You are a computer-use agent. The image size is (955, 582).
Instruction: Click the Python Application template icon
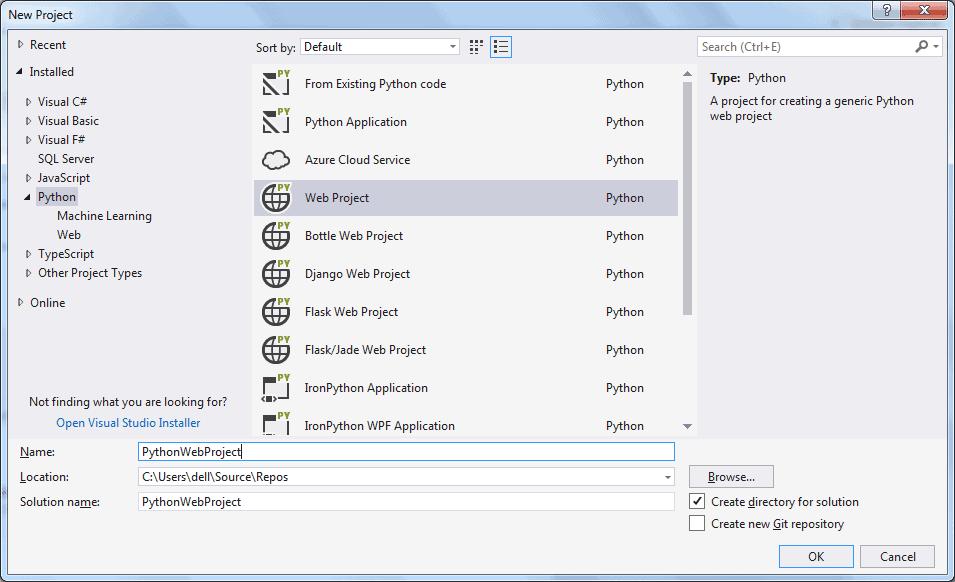point(276,121)
